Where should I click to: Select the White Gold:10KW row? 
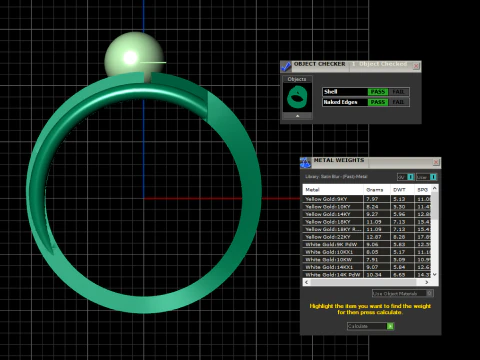pos(367,260)
